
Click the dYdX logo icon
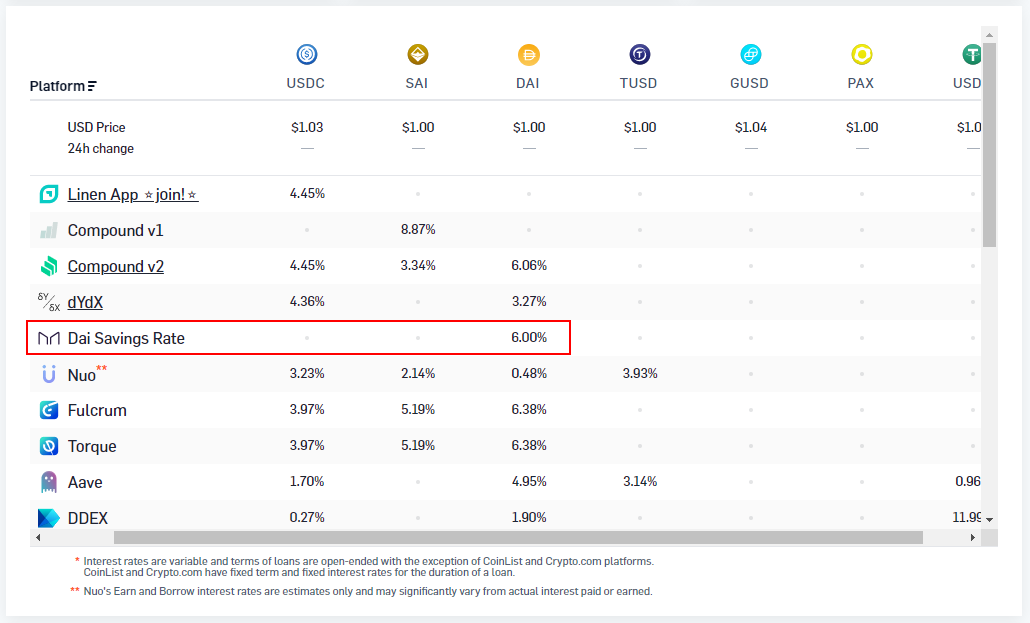(x=49, y=302)
